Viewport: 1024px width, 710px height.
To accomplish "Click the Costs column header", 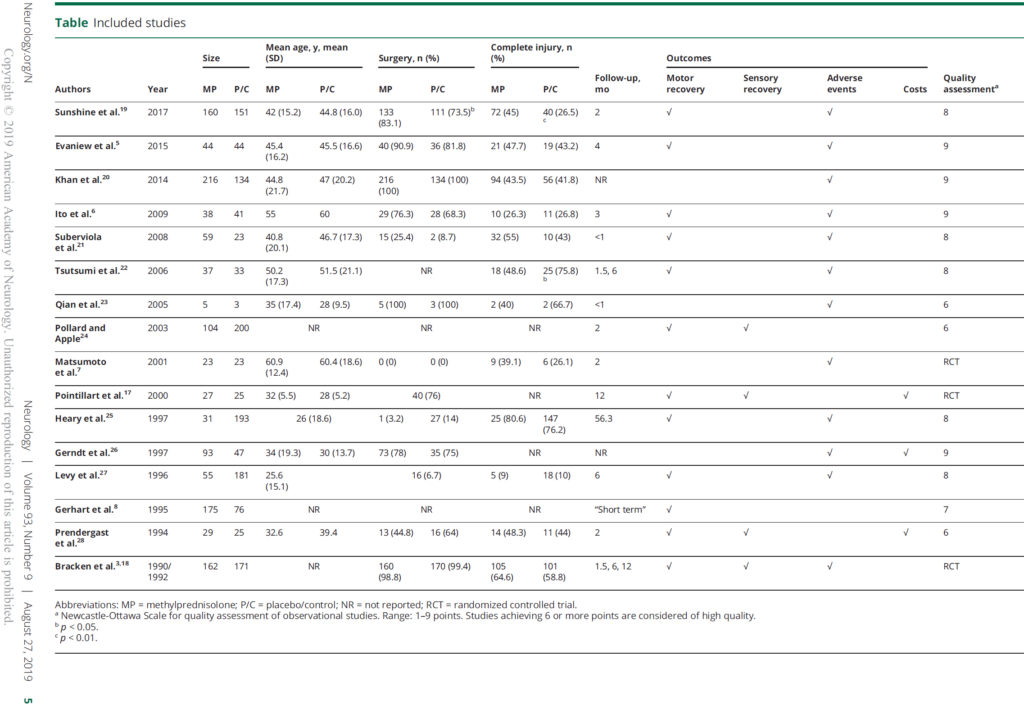I will pyautogui.click(x=915, y=89).
